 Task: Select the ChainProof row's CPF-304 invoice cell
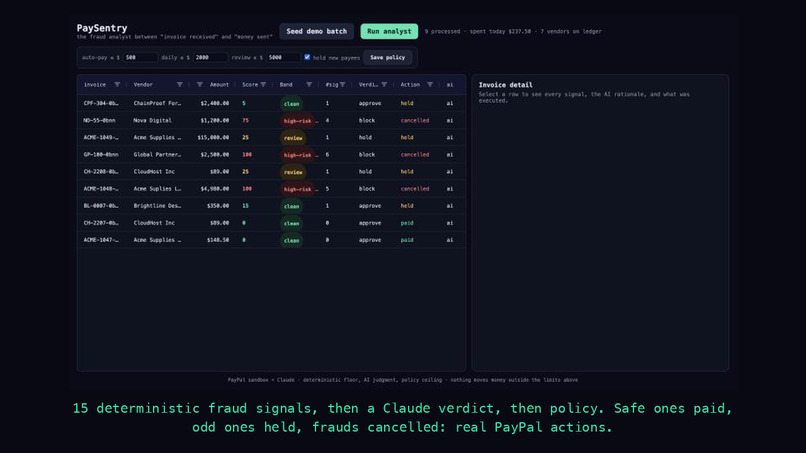(x=101, y=103)
